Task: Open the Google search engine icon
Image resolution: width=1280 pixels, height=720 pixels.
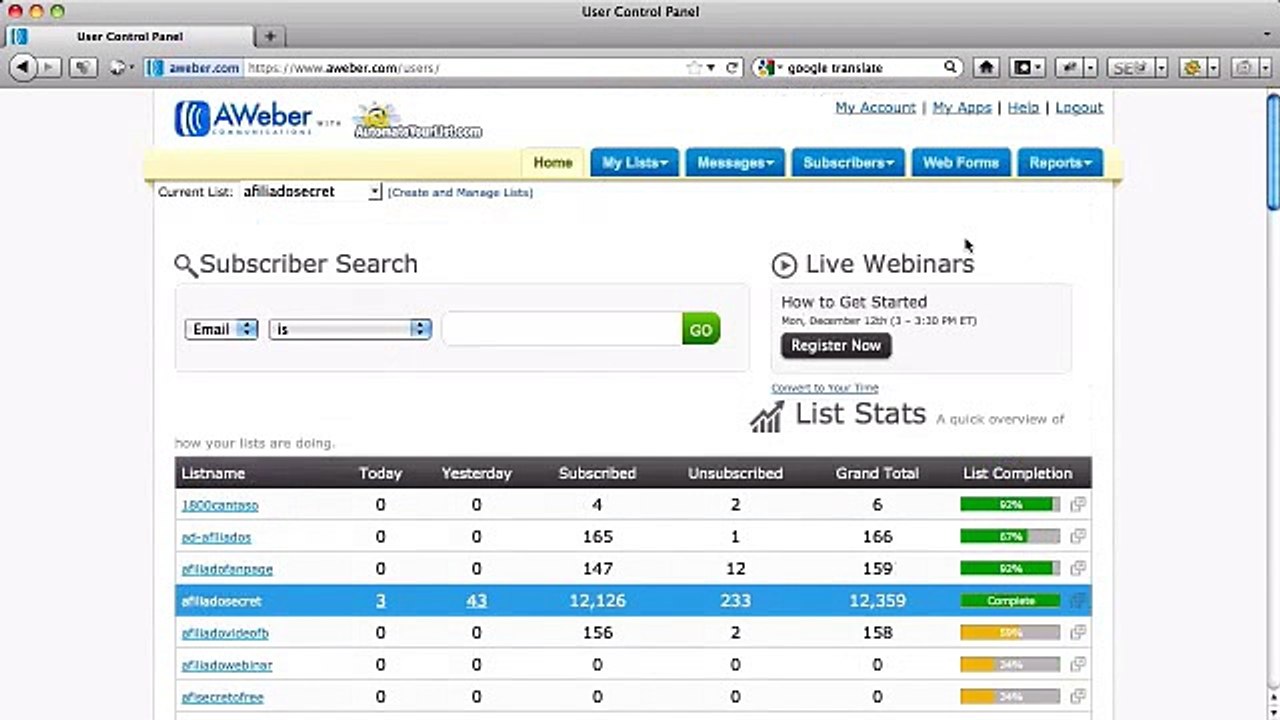Action: click(x=765, y=68)
